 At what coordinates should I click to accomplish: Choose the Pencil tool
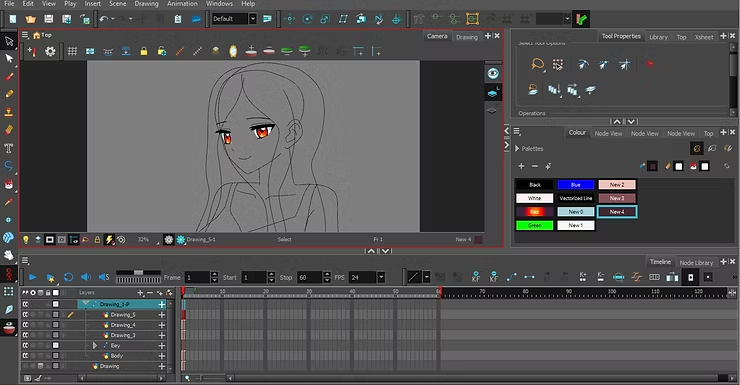pyautogui.click(x=9, y=94)
